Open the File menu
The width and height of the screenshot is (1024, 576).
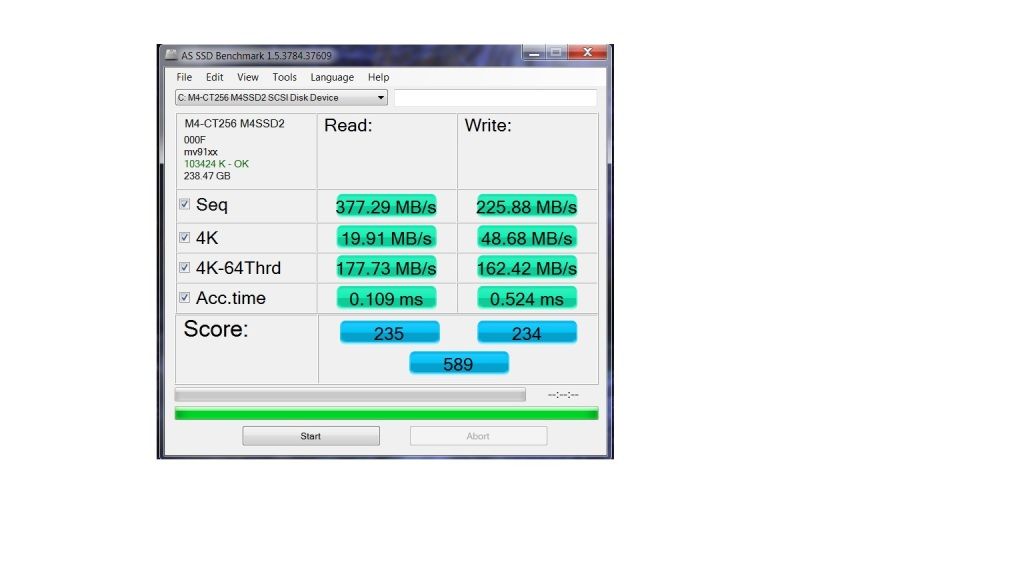point(184,77)
